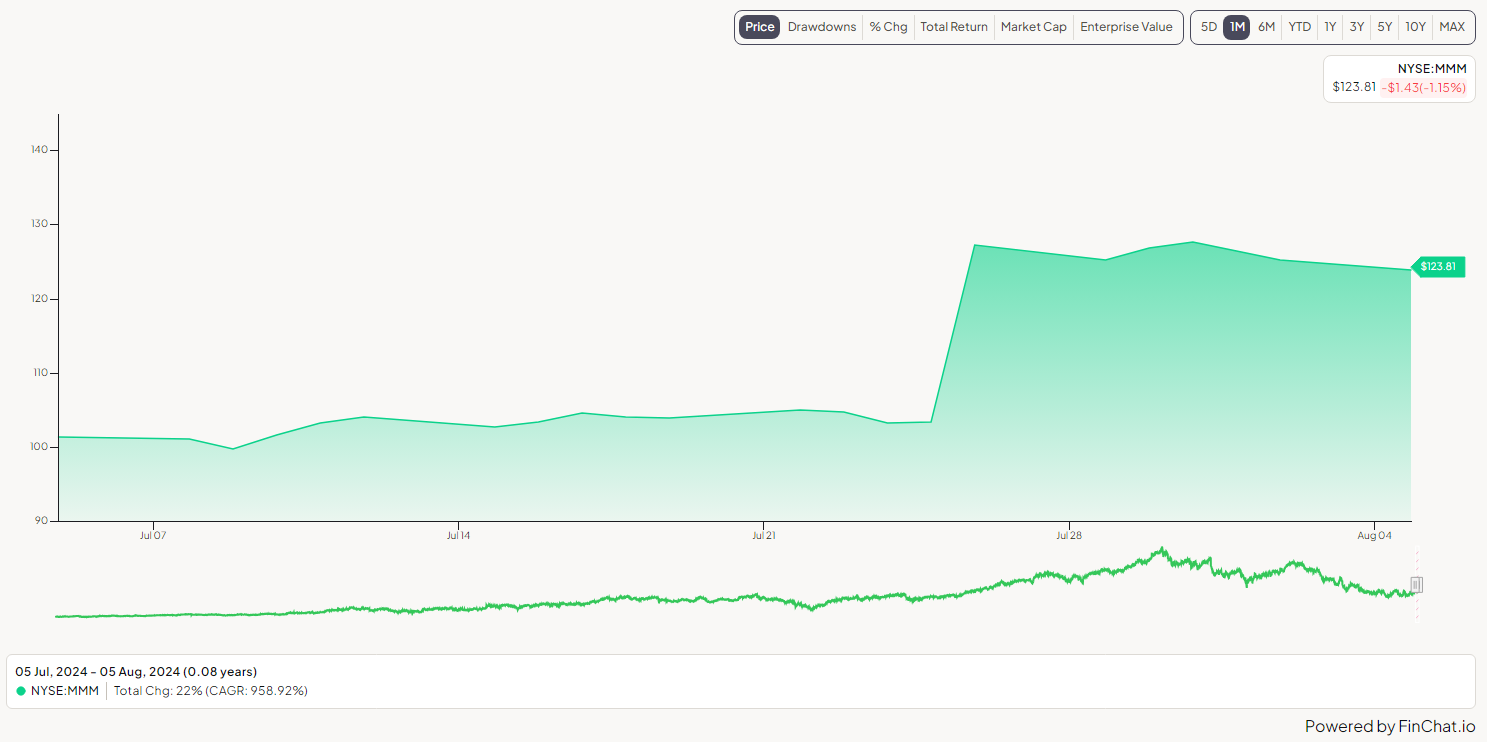Select the Price chart tab
Image resolution: width=1487 pixels, height=742 pixels.
pyautogui.click(x=759, y=27)
